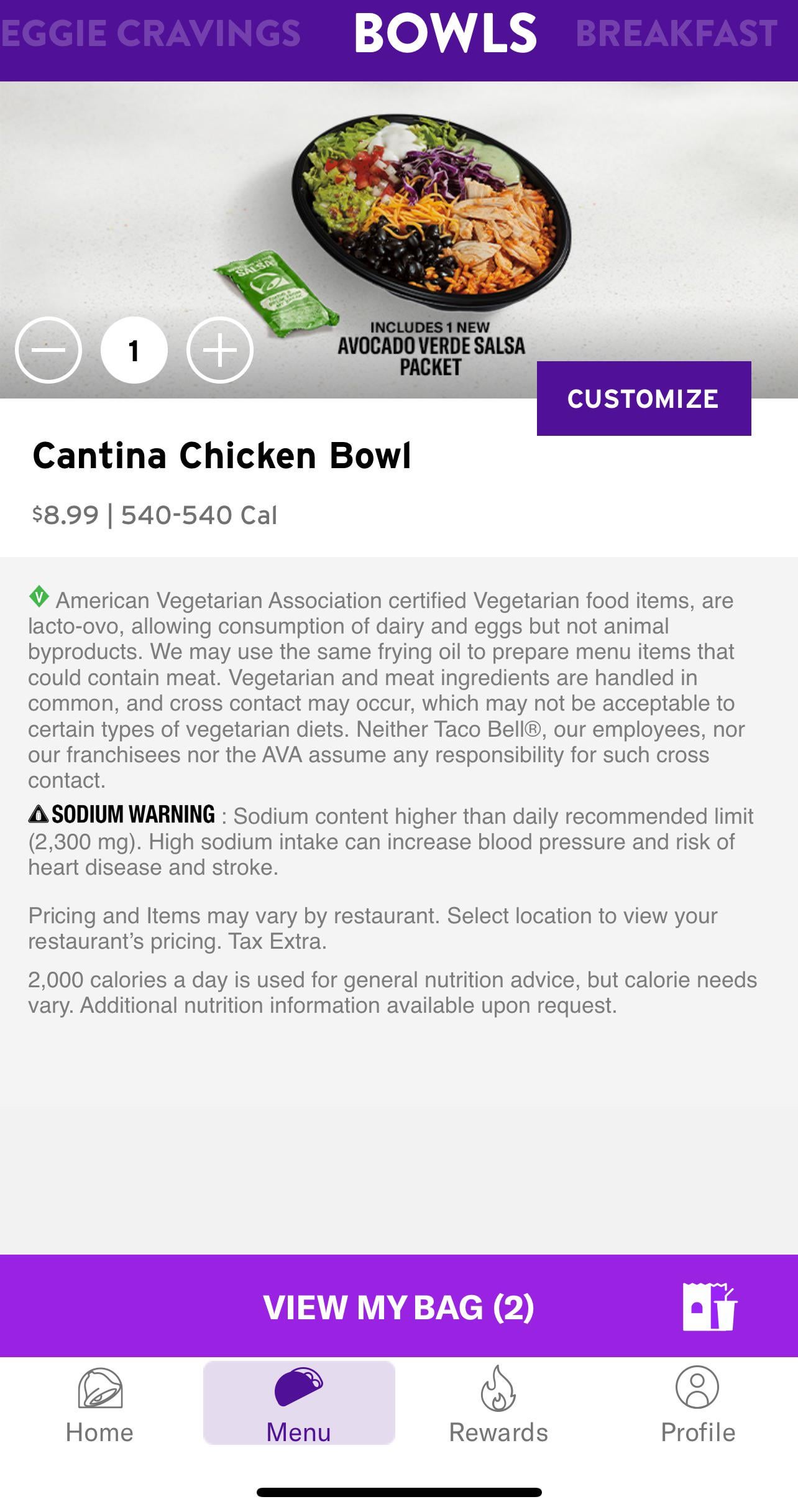Tap the Cantina Chicken Bowl photo
The image size is (798, 1512).
pos(432,211)
